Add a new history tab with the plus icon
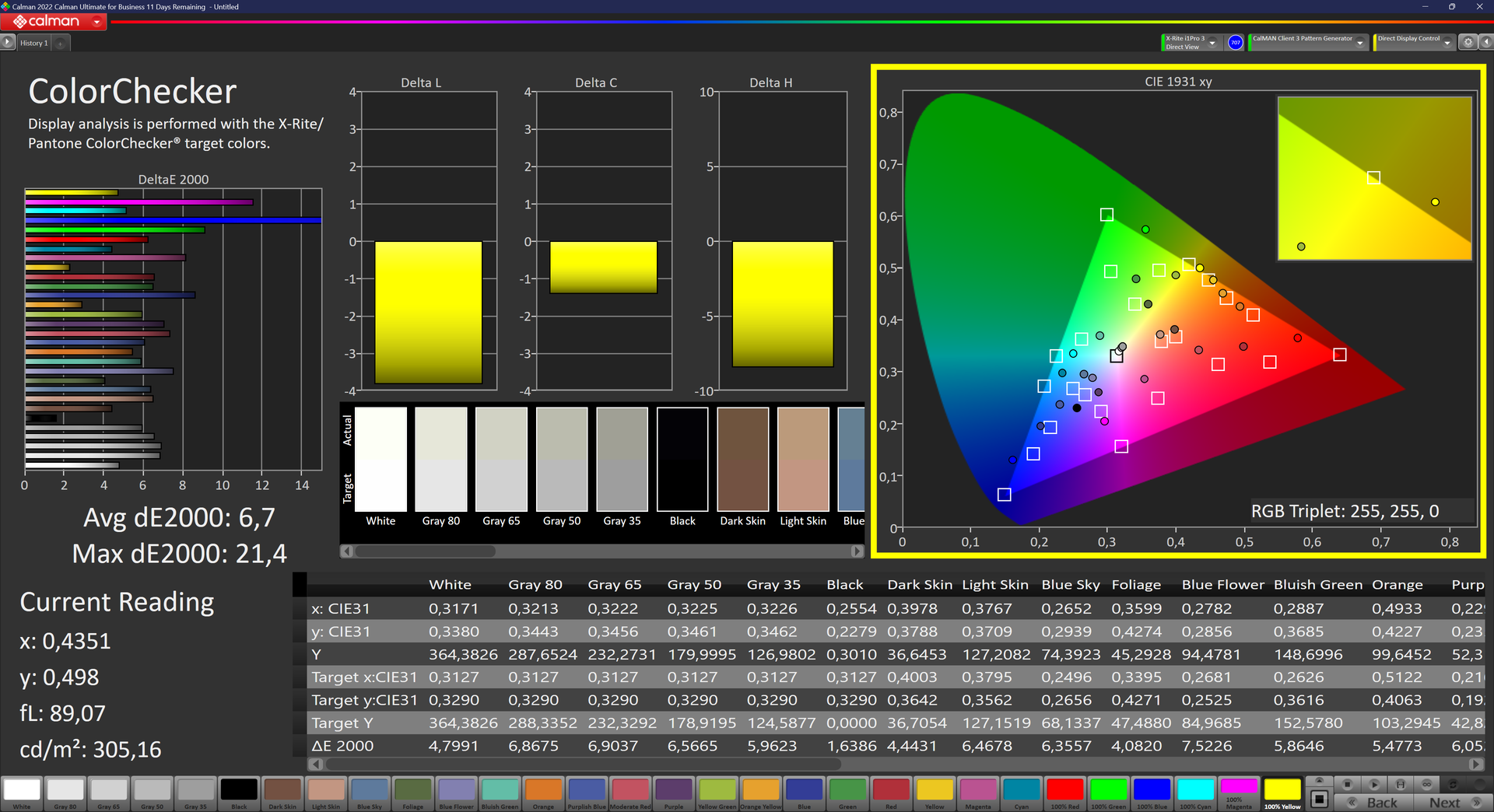 pyautogui.click(x=61, y=44)
